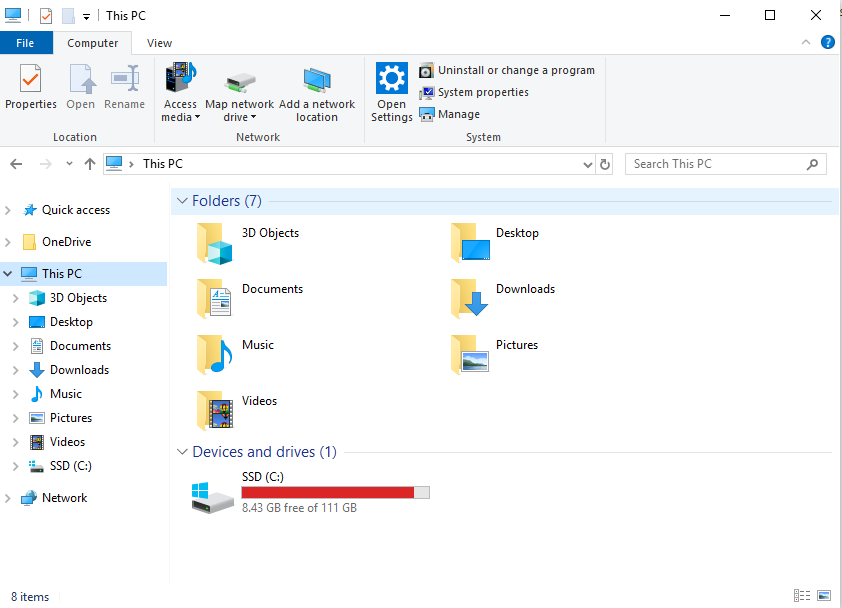Click the SSD (C:) storage usage bar
The image size is (842, 608).
336,493
